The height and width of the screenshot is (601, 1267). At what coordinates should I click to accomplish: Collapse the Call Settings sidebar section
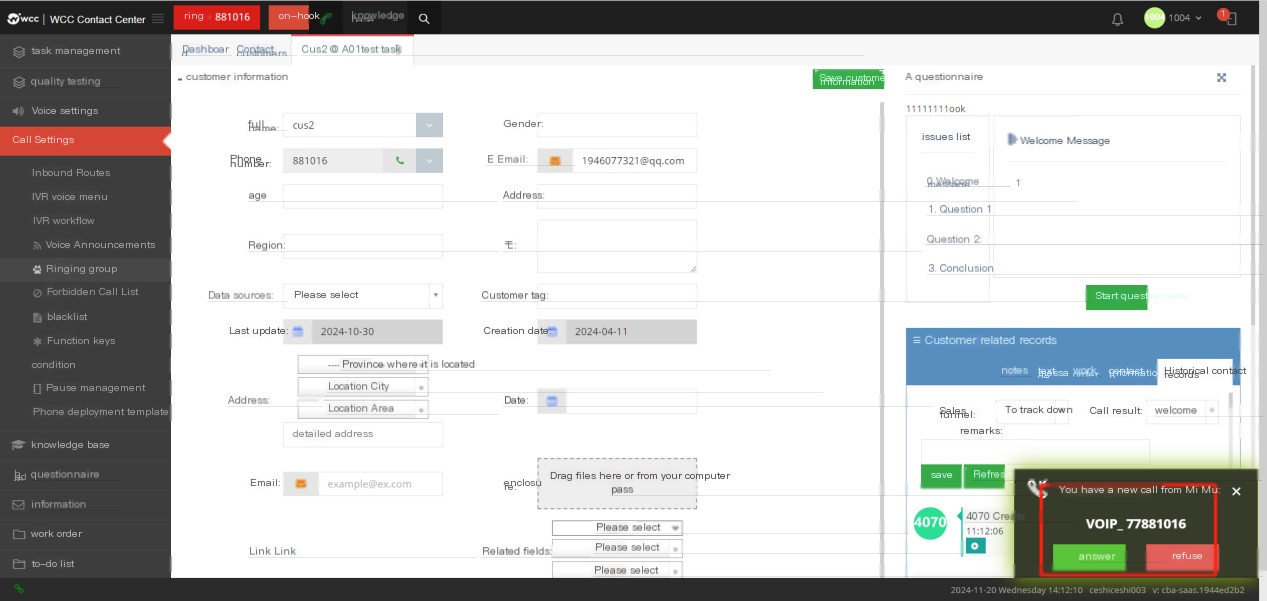[85, 140]
